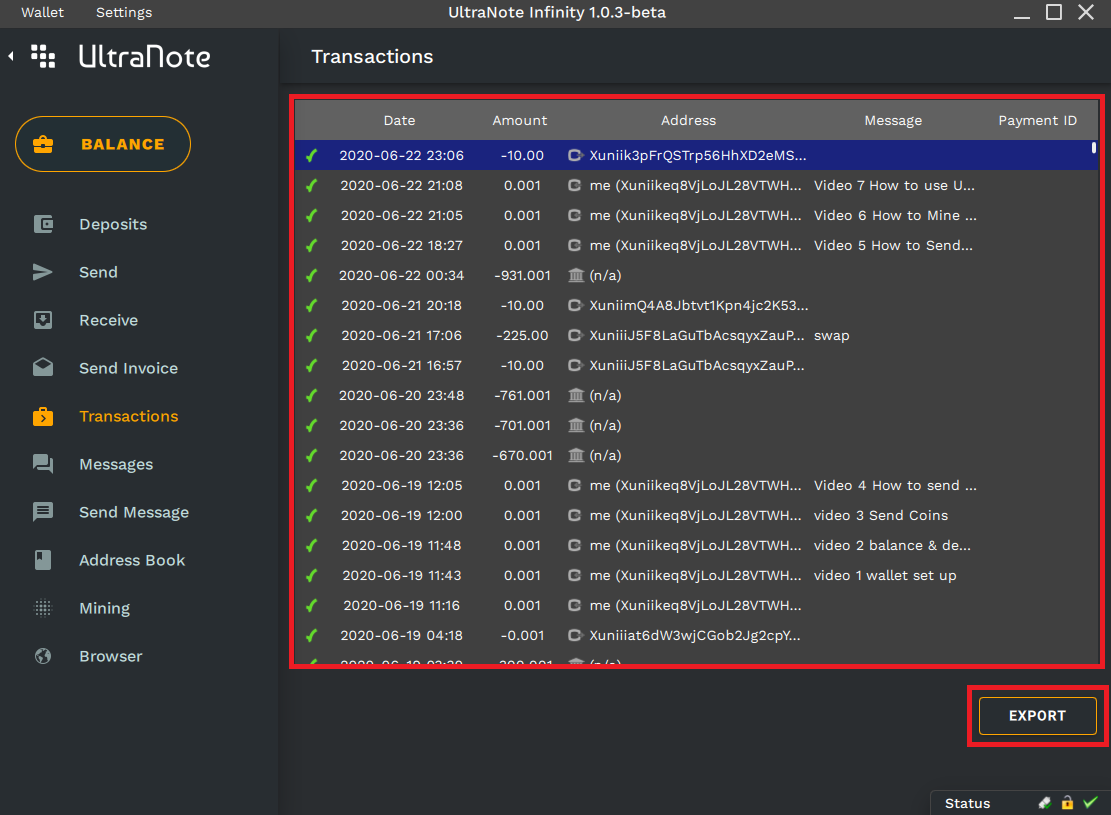Click the sync checkmark status icon
The height and width of the screenshot is (815, 1111).
click(x=1090, y=802)
